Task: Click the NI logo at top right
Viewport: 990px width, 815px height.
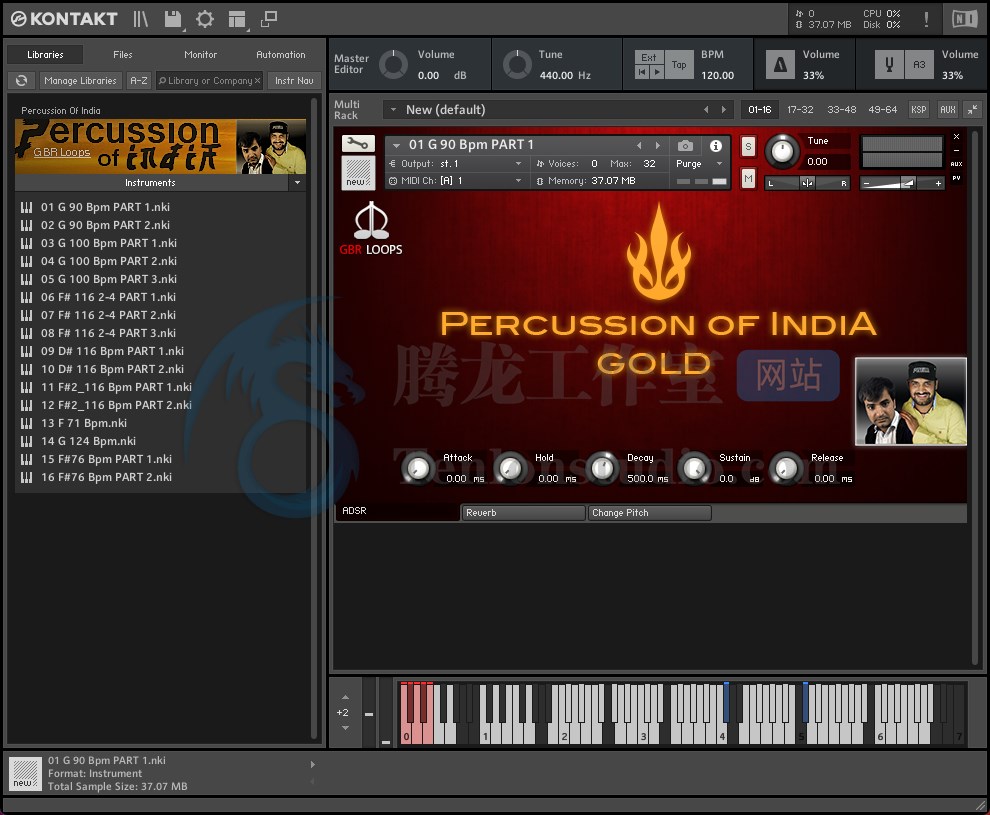Action: [964, 19]
